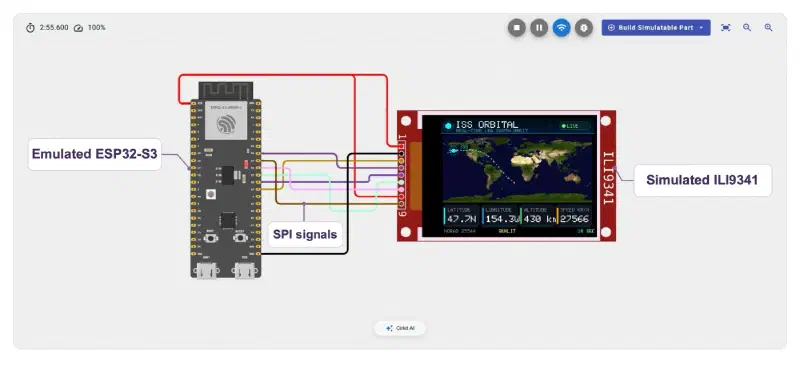Zoom out of the canvas
Screen dimensions: 800x365
click(x=747, y=28)
